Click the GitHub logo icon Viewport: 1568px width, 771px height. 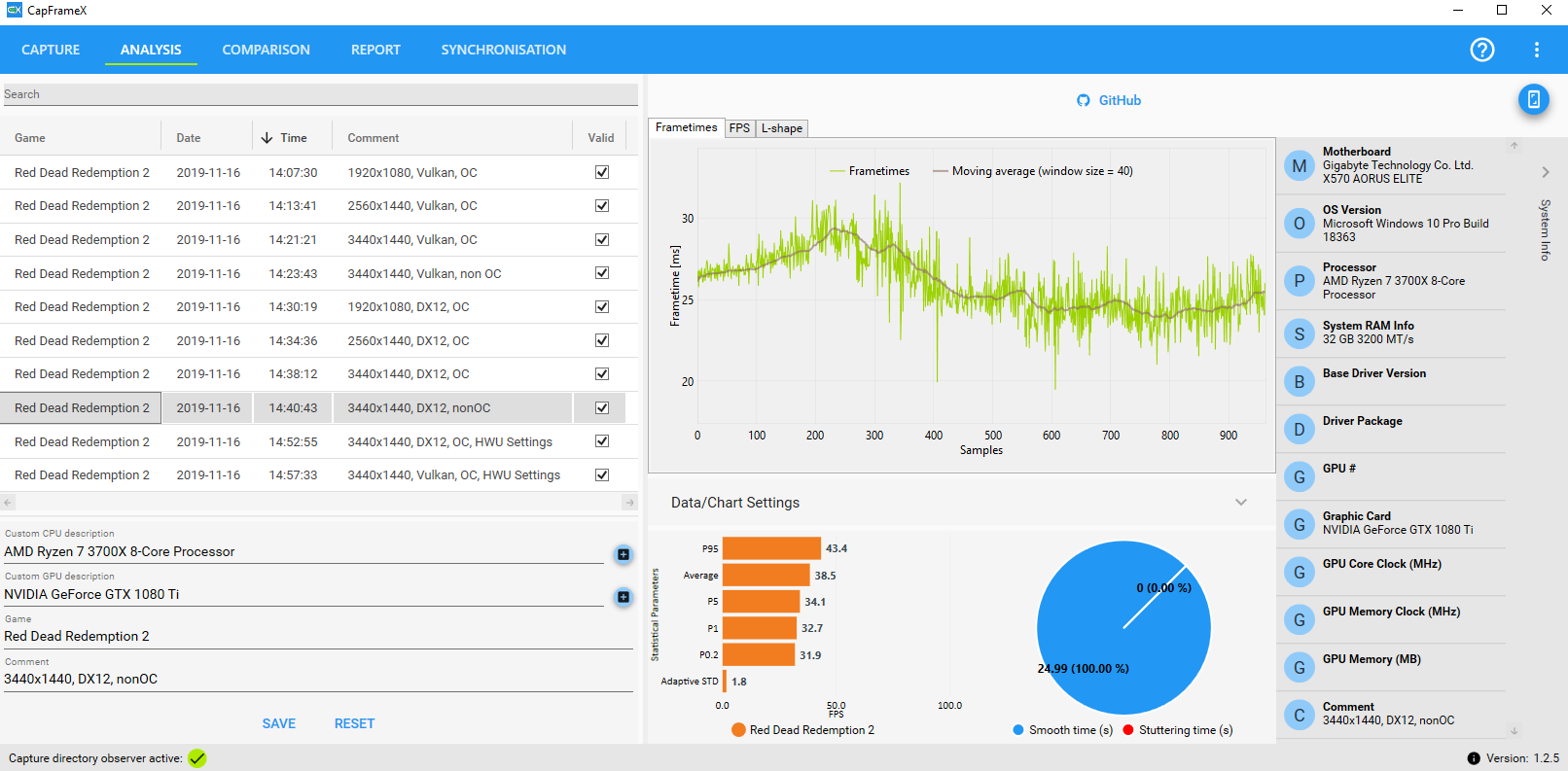[x=1084, y=100]
